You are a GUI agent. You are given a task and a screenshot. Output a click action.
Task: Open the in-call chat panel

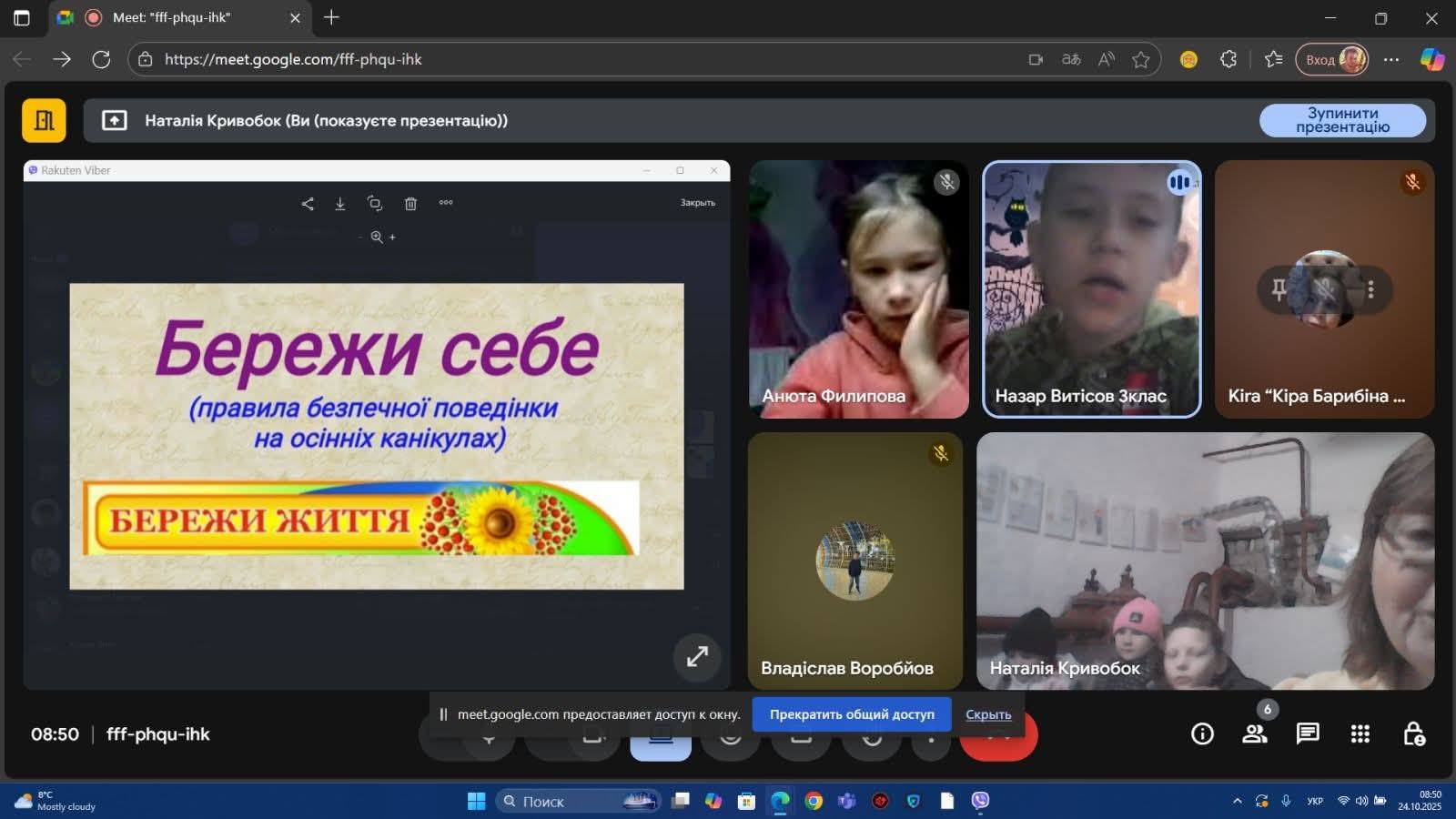click(1308, 733)
